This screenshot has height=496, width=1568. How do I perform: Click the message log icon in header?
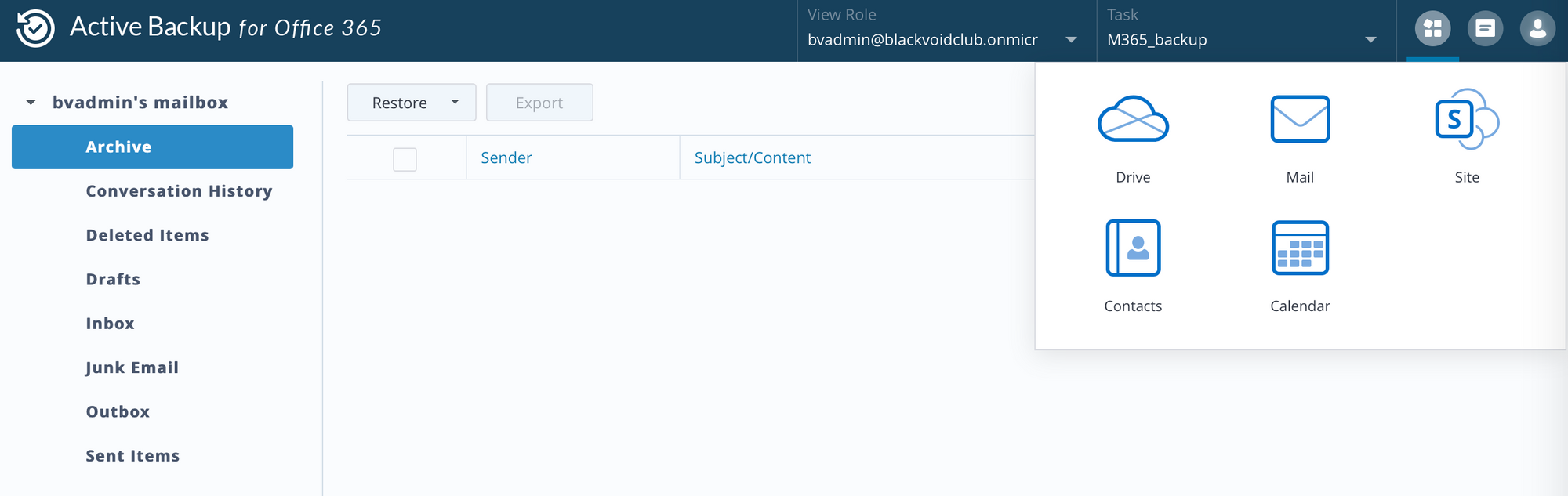tap(1485, 29)
